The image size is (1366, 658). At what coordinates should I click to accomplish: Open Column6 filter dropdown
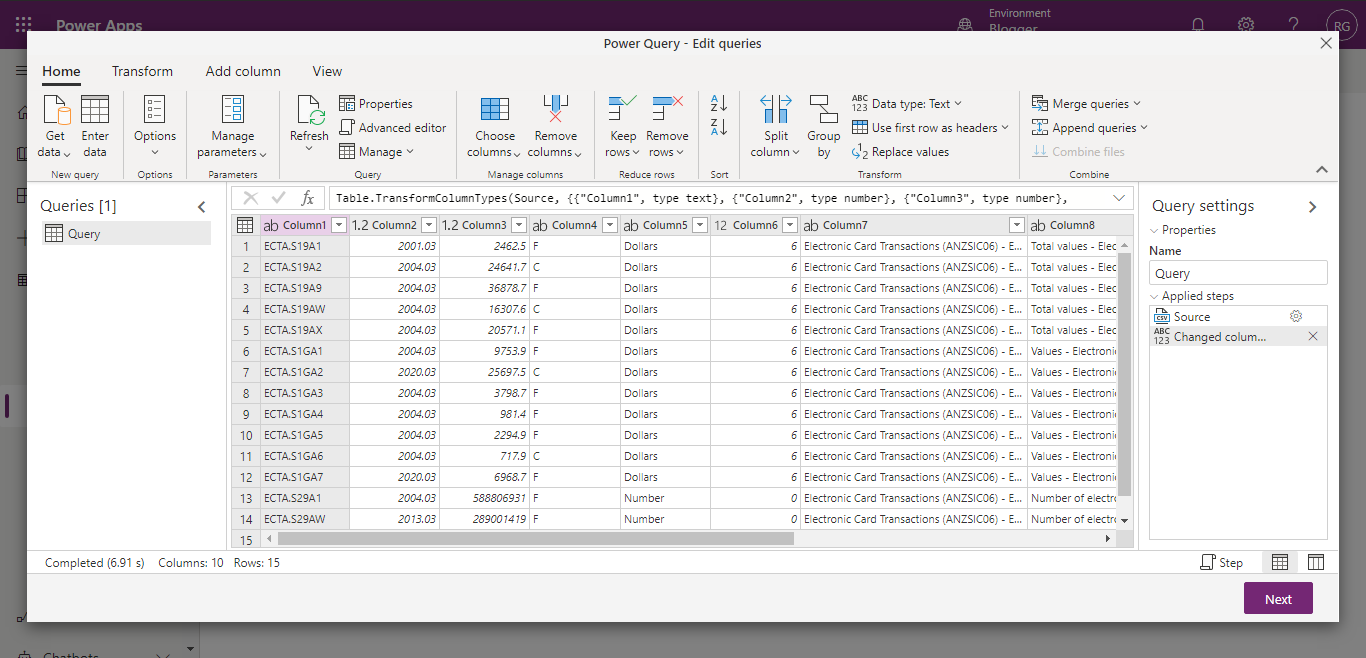pyautogui.click(x=790, y=225)
